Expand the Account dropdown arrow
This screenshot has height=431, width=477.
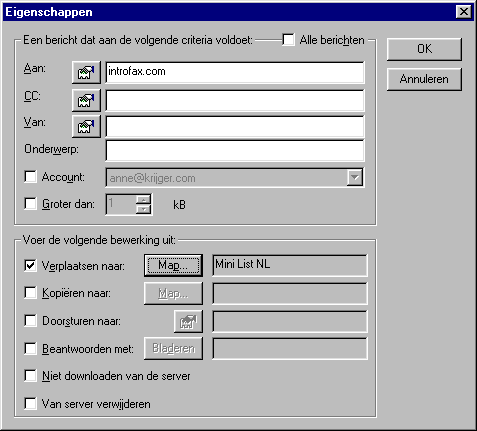(x=354, y=177)
